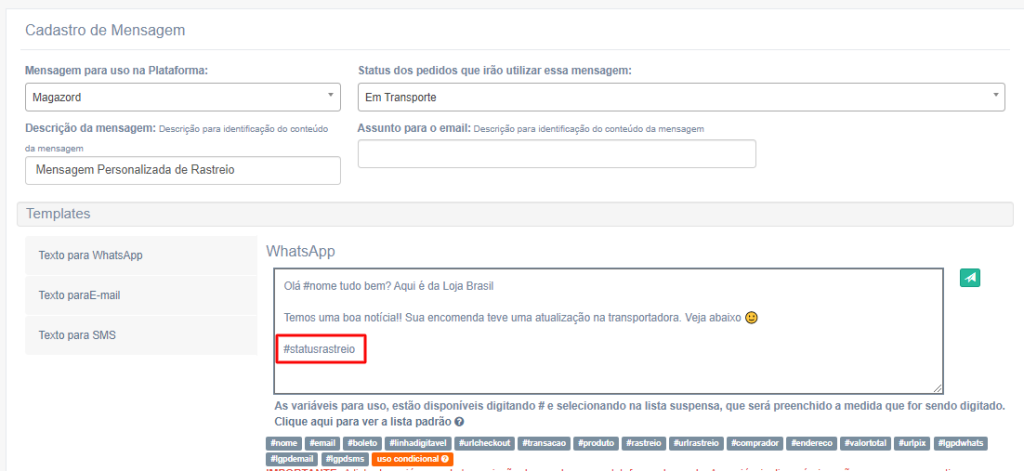This screenshot has width=1024, height=471.
Task: Click the 'Cadastro de Mensagem' heading
Action: click(105, 30)
